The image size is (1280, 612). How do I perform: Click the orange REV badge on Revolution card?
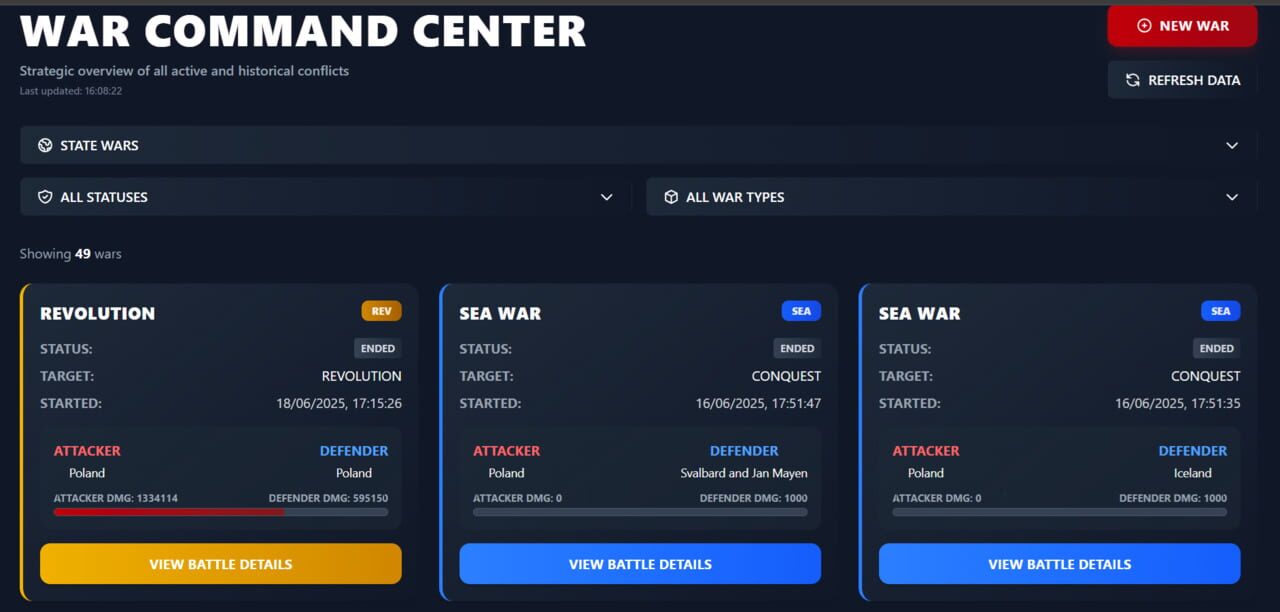[x=381, y=311]
